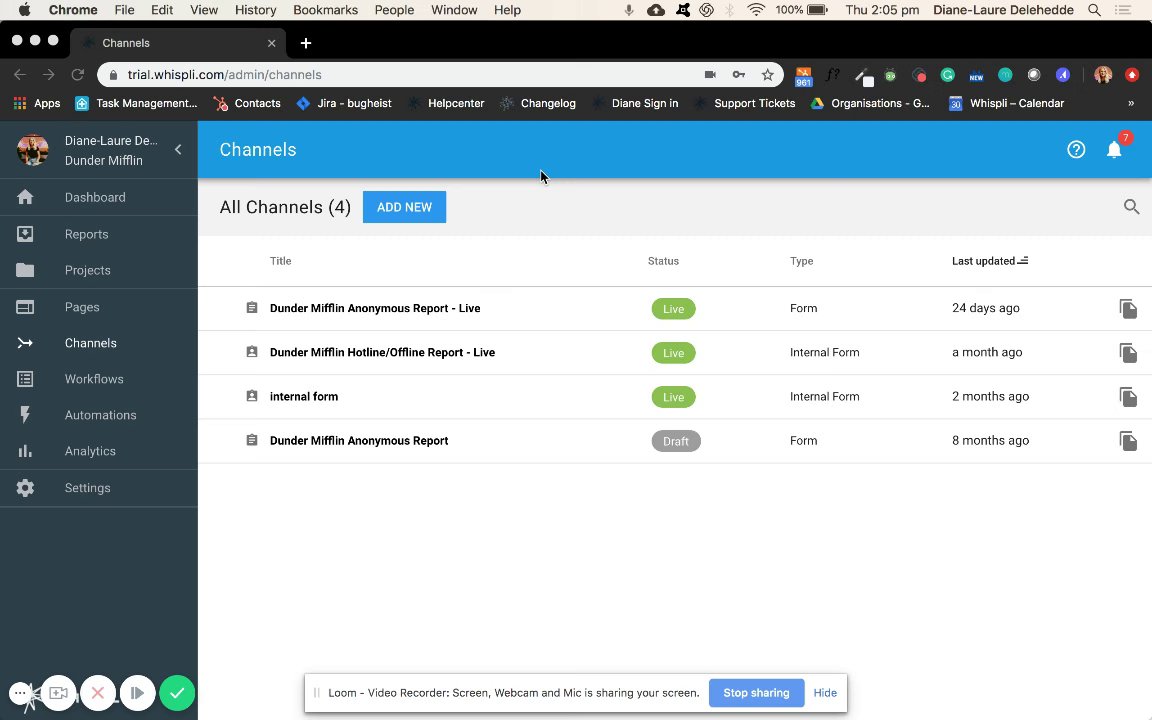Open Chrome profile avatar in toolbar
The width and height of the screenshot is (1152, 720).
click(x=1103, y=74)
